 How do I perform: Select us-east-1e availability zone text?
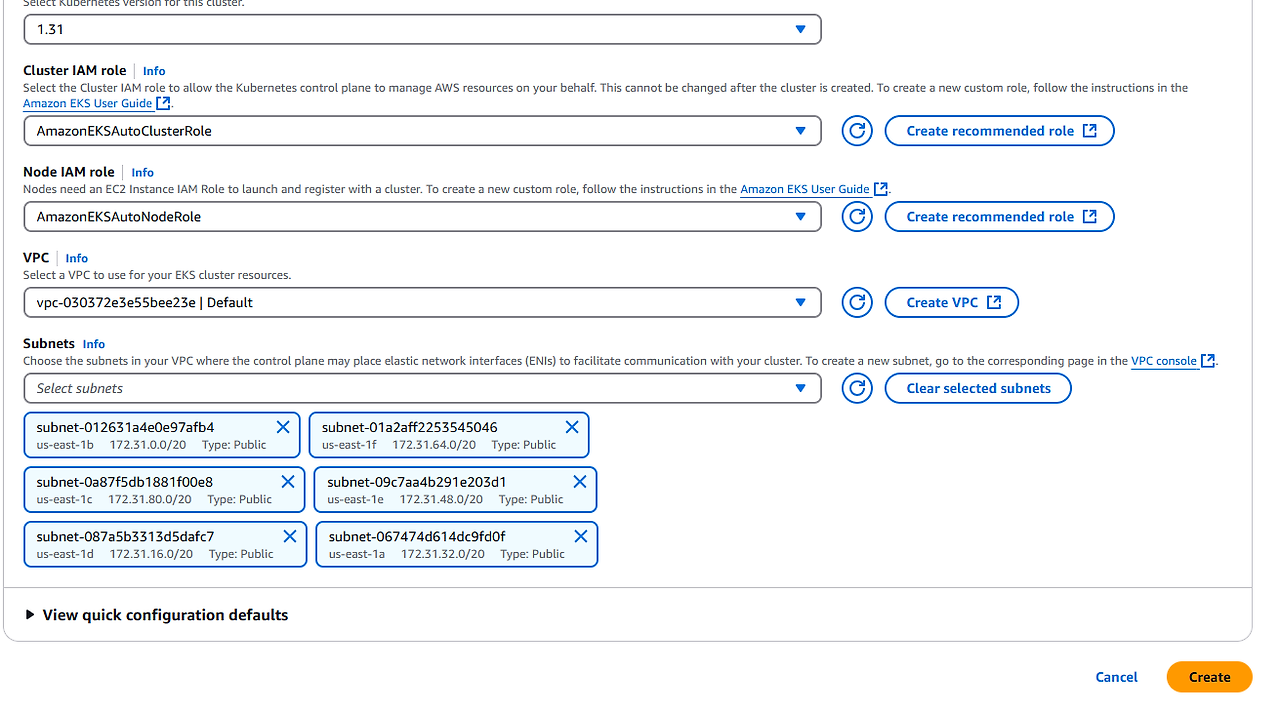coord(355,499)
